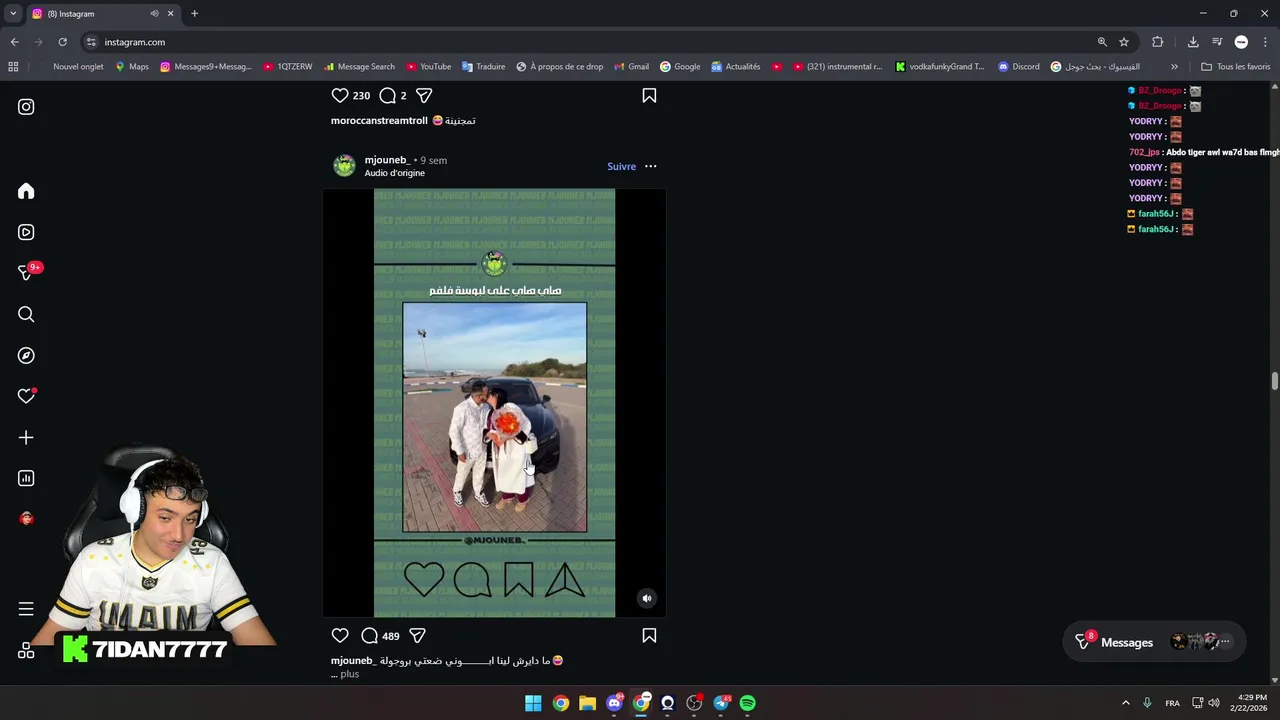Toggle the video sound speaker button

[647, 598]
